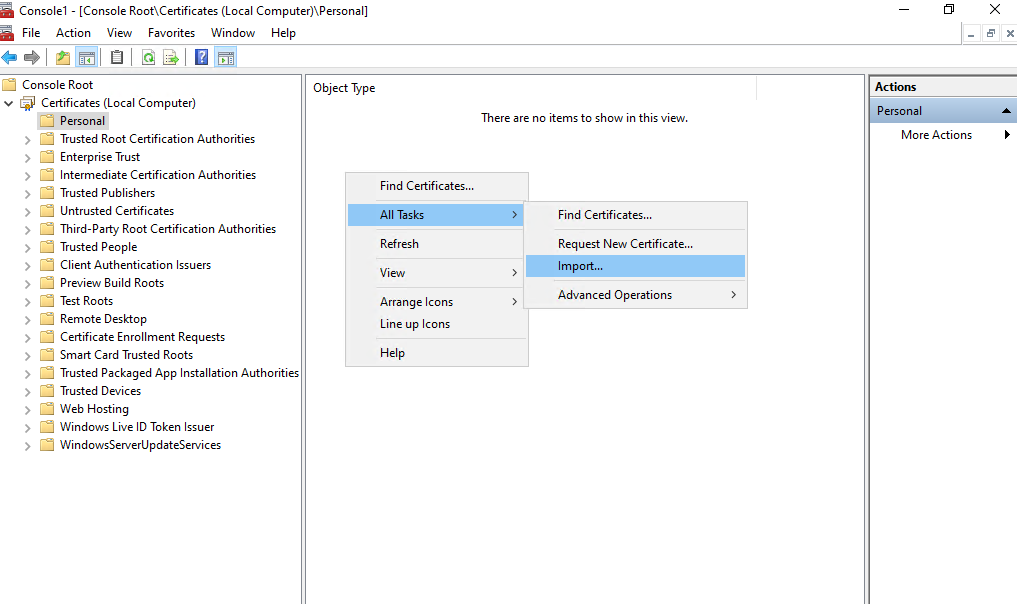
Task: Expand the Third-Party Root Certification Authorities node
Action: coord(27,230)
